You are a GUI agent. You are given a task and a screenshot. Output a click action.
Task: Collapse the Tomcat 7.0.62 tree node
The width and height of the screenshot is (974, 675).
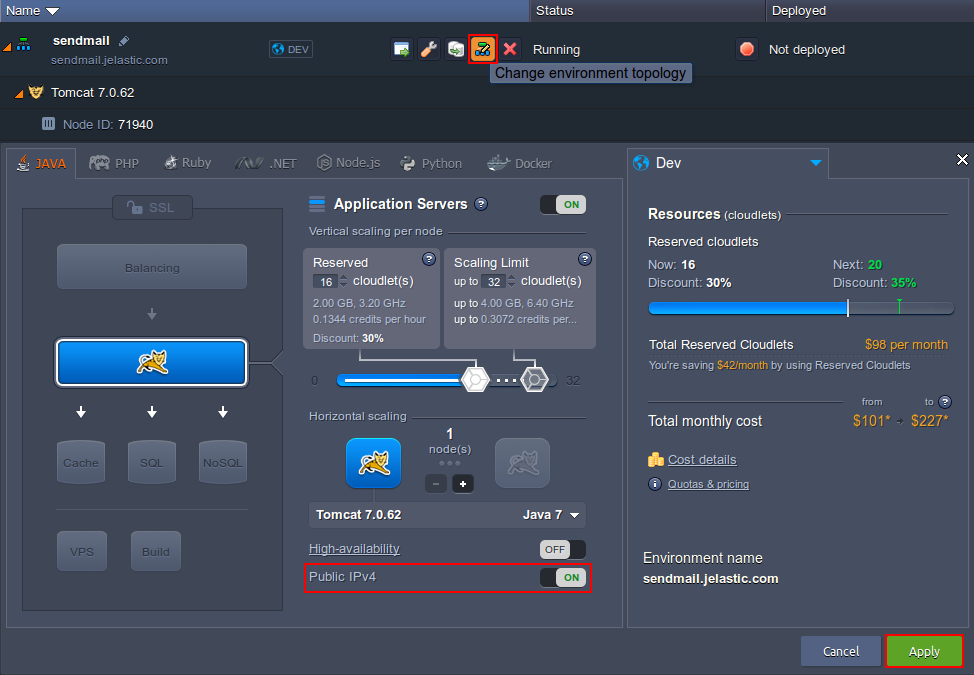coord(19,94)
